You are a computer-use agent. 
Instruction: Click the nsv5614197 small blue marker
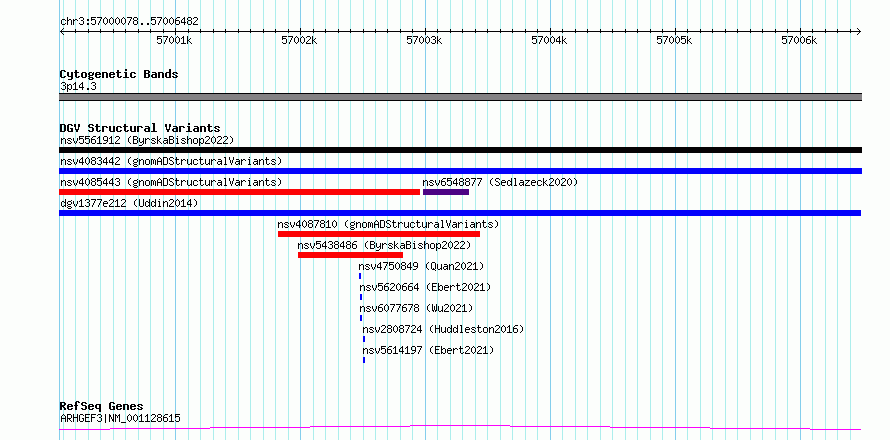(364, 360)
